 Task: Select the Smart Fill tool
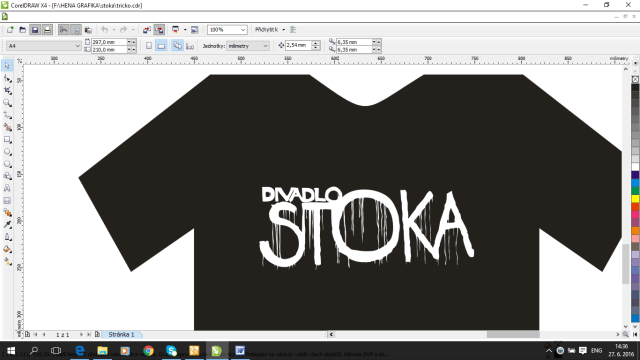(7, 127)
